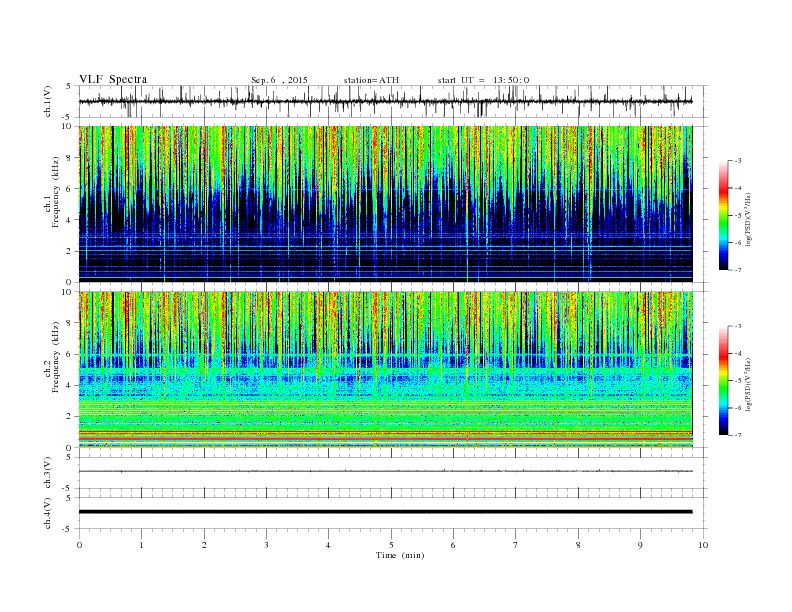This screenshot has height=612, width=792.
Task: Click the ch.1 spectrogram color bar
Action: [723, 215]
